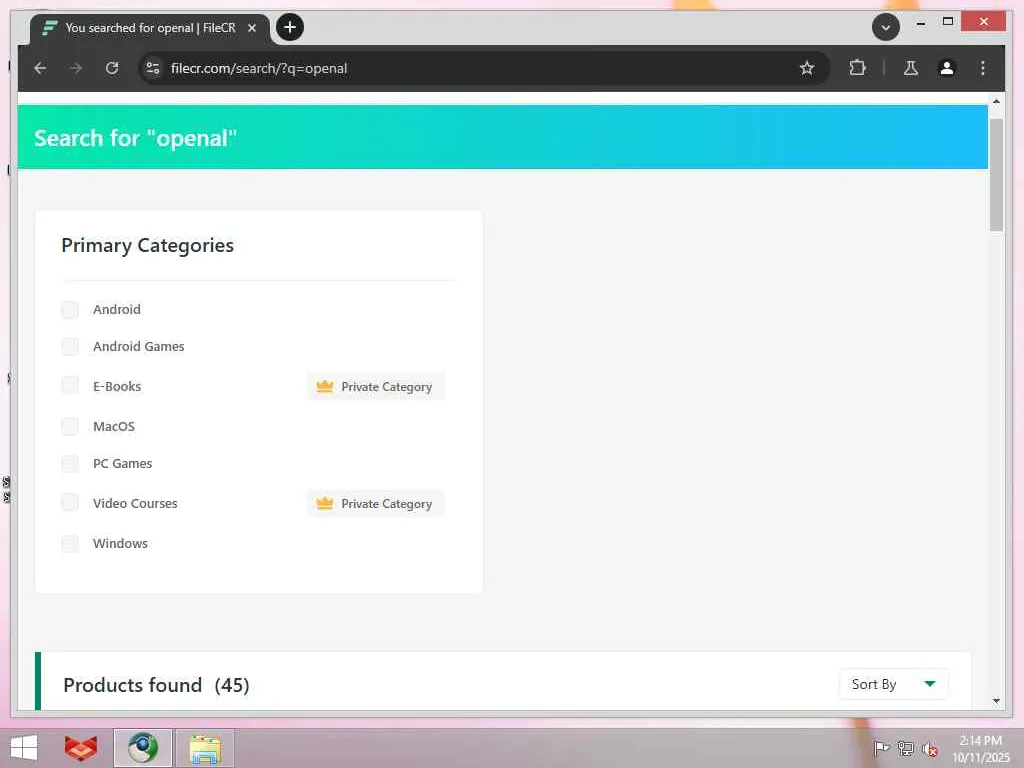
Task: Open the extensions puzzle icon
Action: 857,68
